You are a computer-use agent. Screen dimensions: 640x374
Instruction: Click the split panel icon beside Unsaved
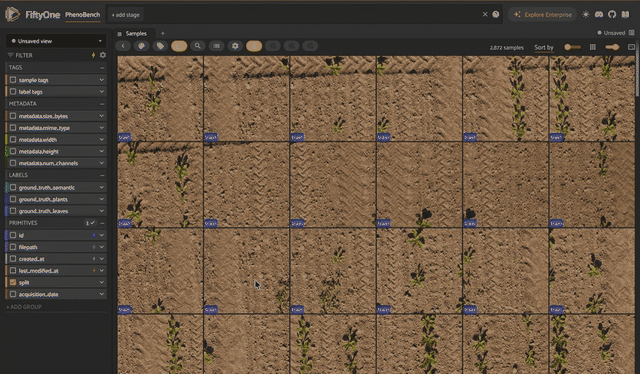click(x=631, y=33)
